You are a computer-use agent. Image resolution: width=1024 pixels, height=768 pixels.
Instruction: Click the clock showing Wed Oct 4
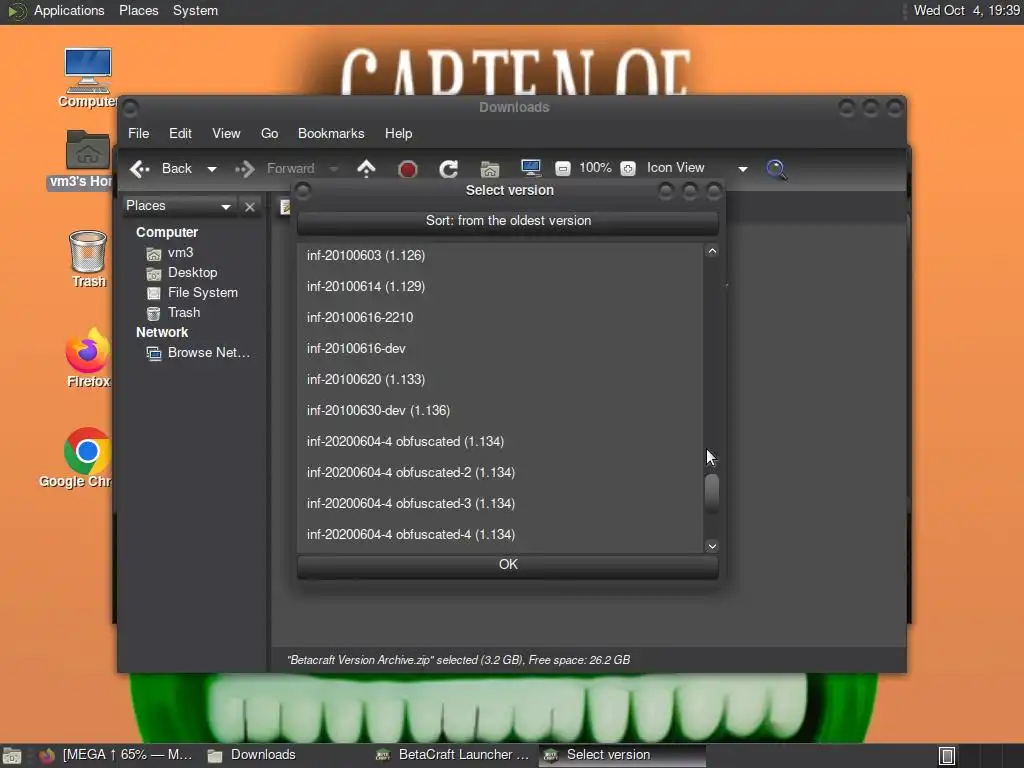pos(966,11)
